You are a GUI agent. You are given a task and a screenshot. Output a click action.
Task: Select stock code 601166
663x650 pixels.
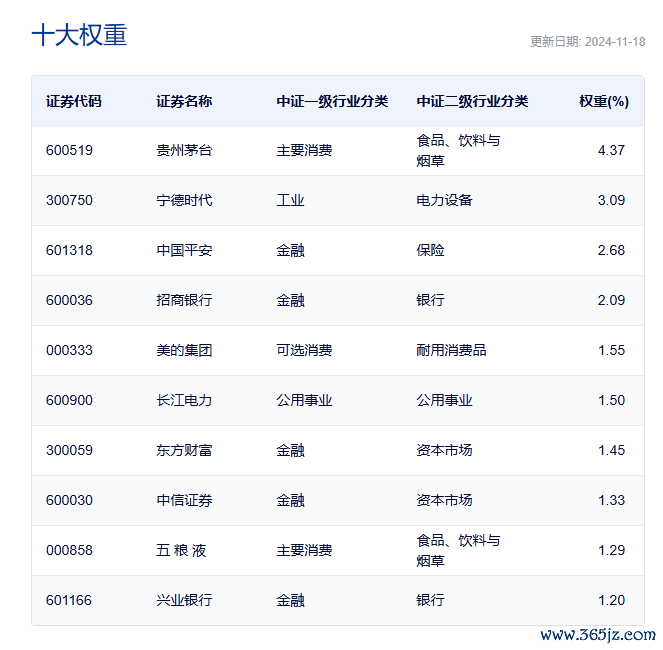coord(69,600)
